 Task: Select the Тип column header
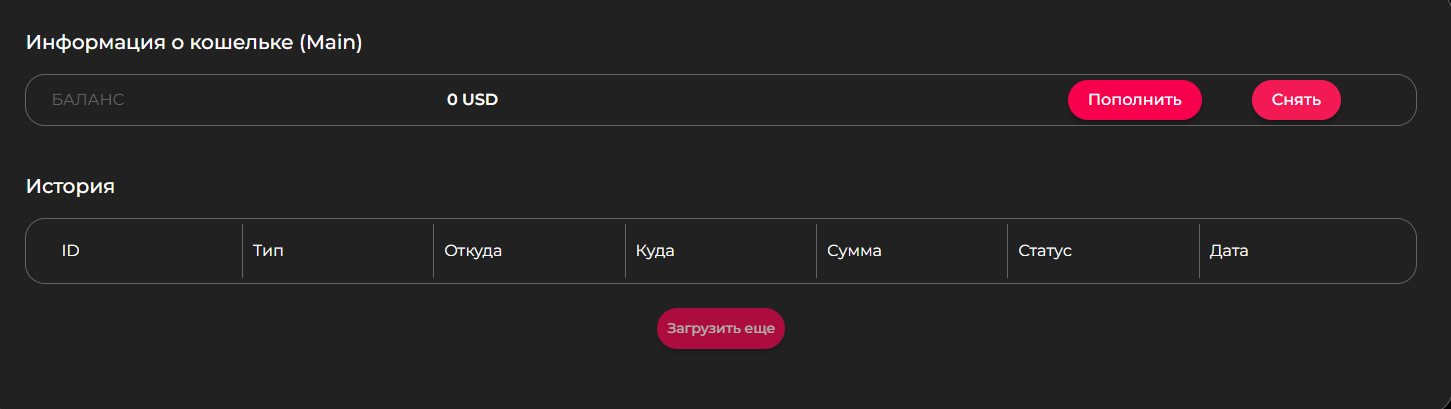point(268,251)
